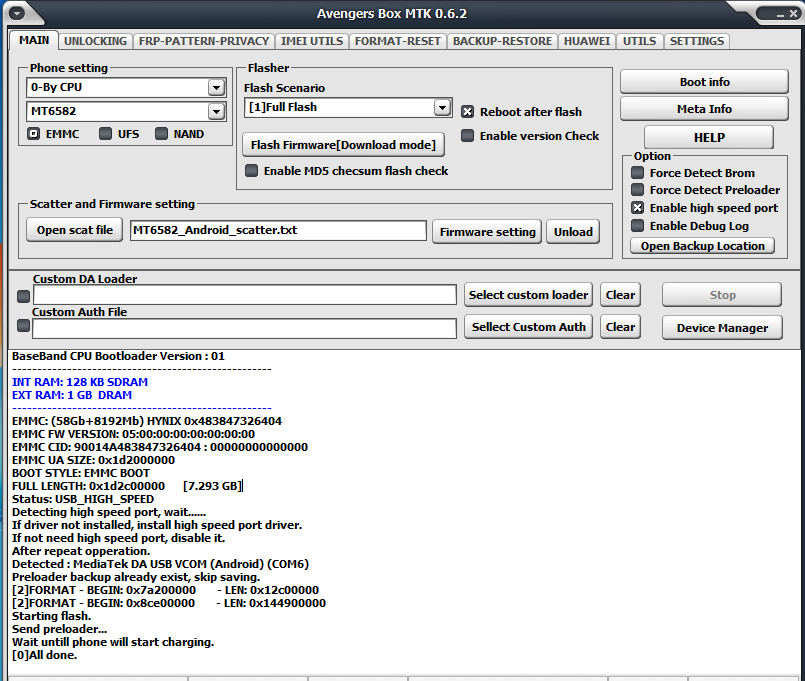
Task: Switch to BACKUP-RESTORE tab
Action: click(x=502, y=41)
